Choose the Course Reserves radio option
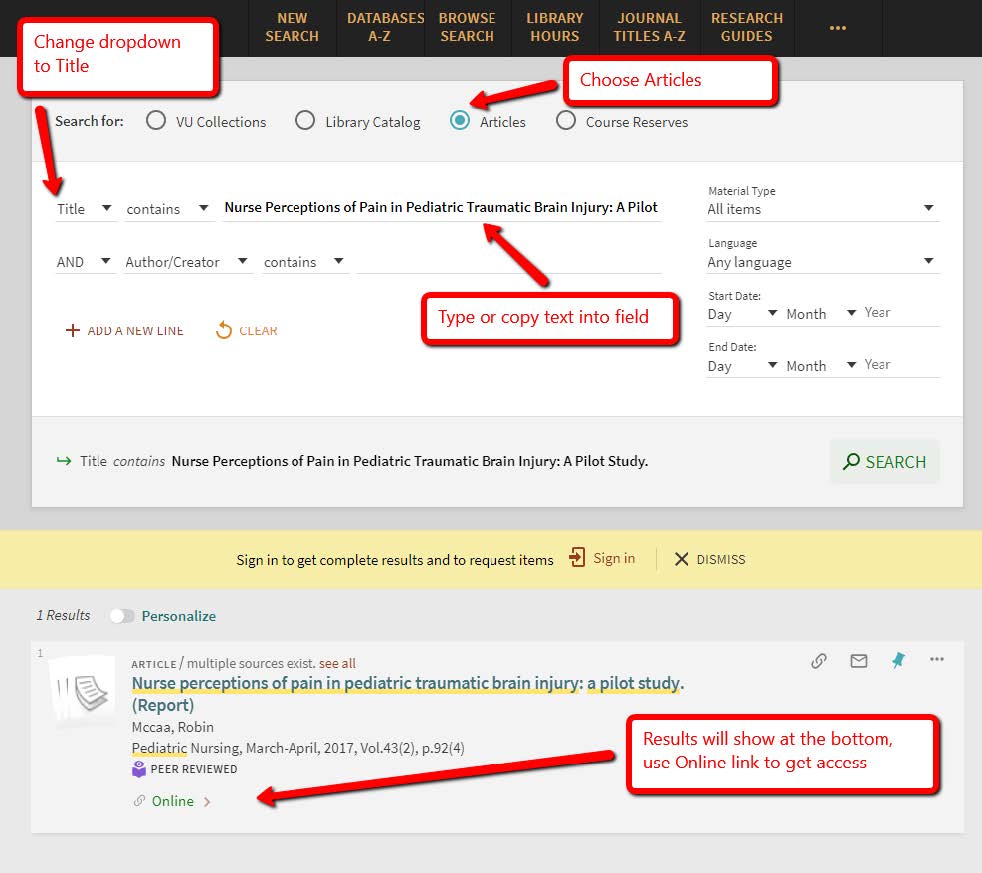This screenshot has height=873, width=982. (566, 121)
